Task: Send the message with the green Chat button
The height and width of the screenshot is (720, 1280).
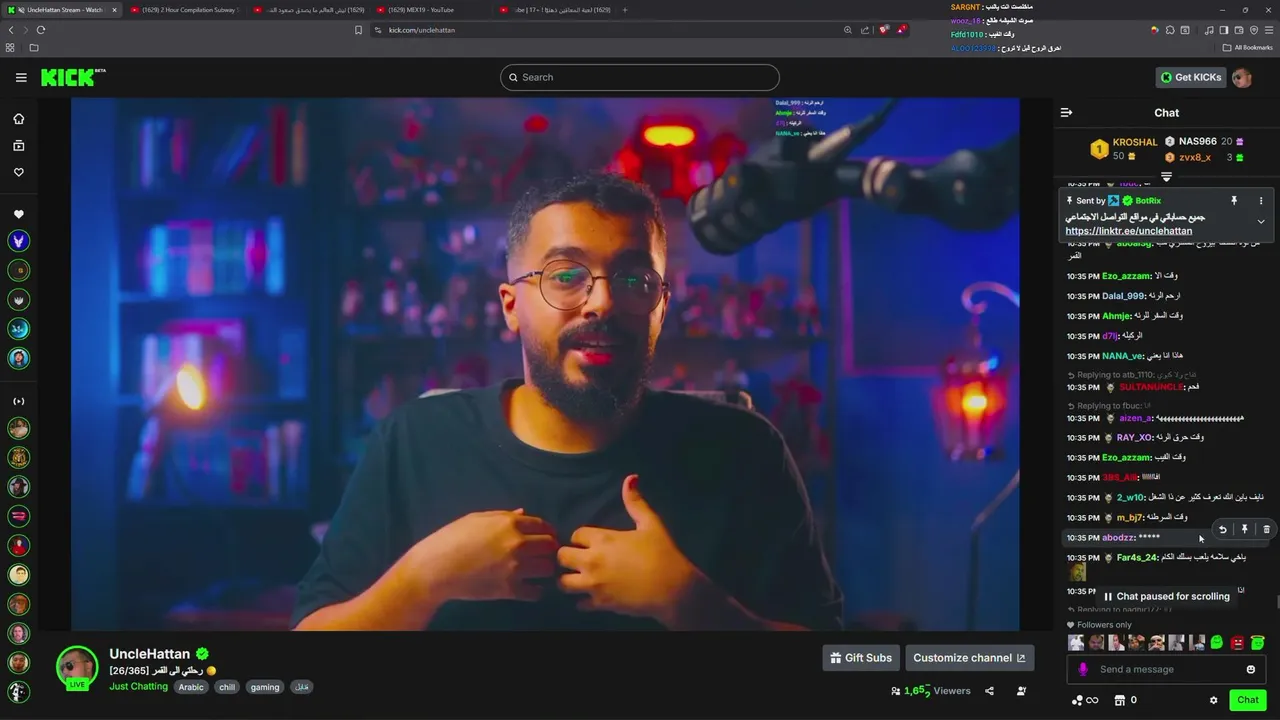Action: tap(1247, 700)
